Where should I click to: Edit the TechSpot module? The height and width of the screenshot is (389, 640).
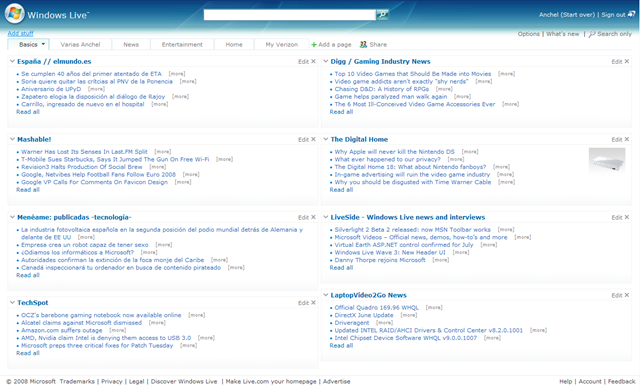point(303,303)
